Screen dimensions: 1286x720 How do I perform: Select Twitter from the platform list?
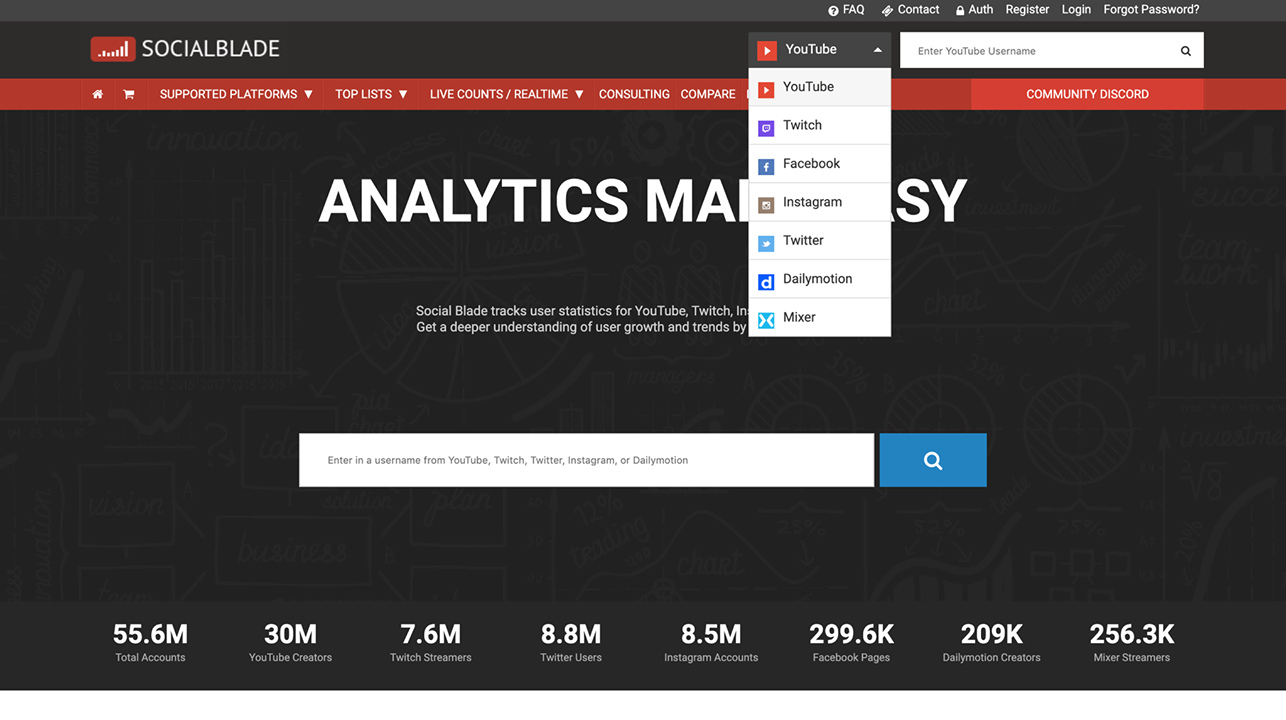[819, 240]
